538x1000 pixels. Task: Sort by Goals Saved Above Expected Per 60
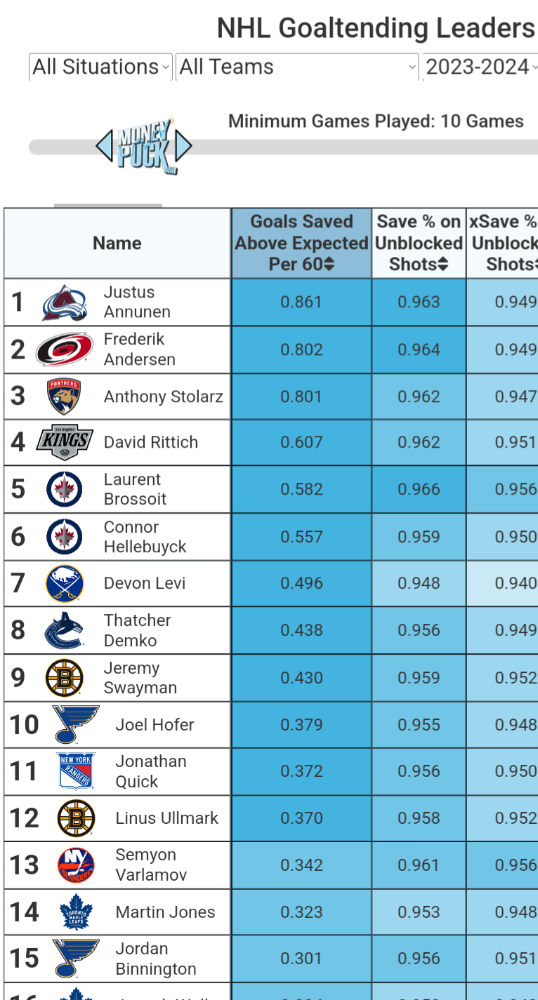[x=302, y=243]
